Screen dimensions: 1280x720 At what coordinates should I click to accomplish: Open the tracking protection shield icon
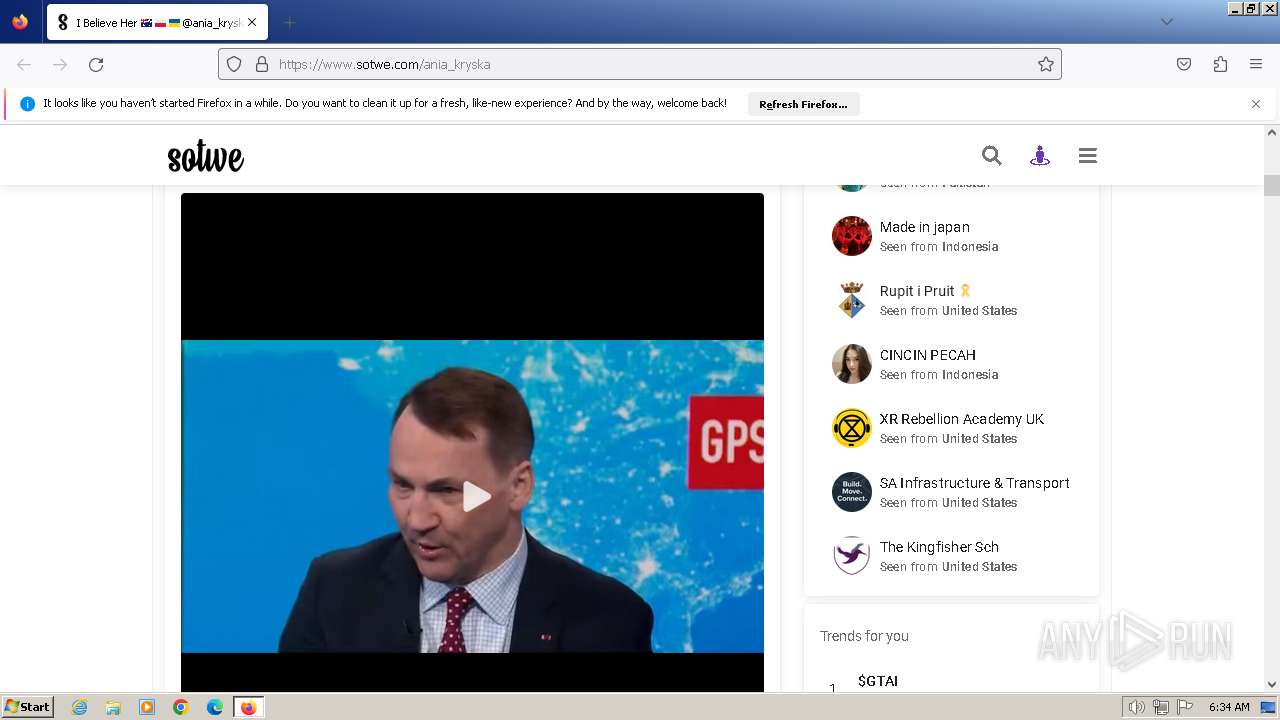click(x=234, y=64)
